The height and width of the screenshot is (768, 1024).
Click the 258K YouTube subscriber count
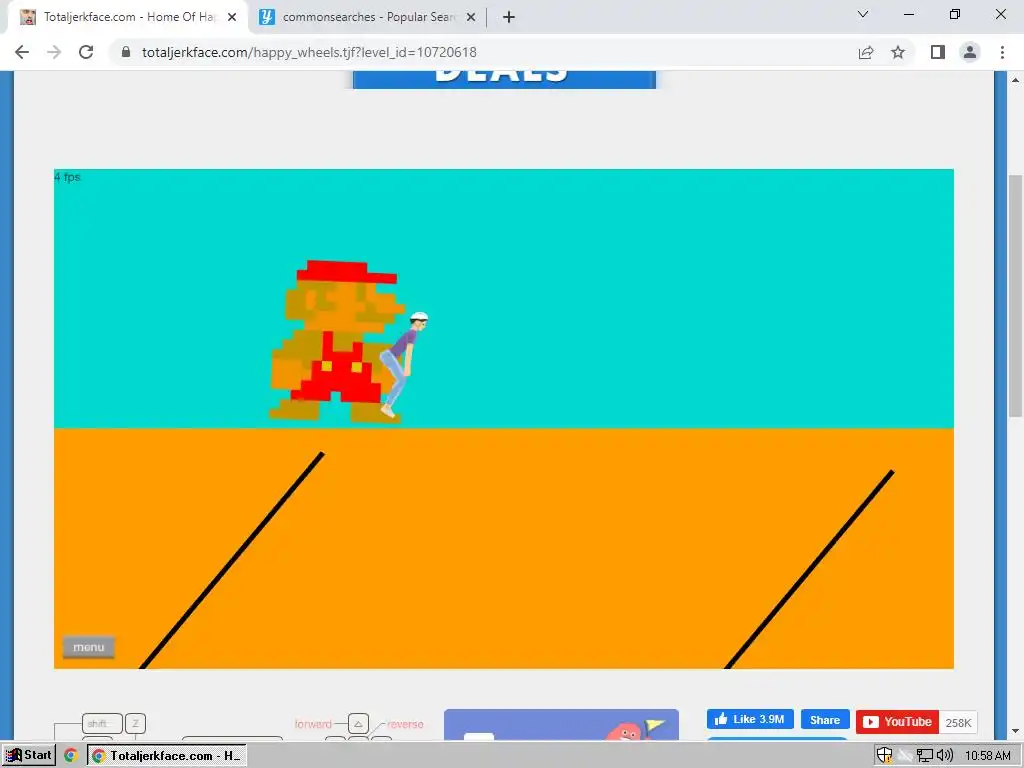tap(958, 722)
